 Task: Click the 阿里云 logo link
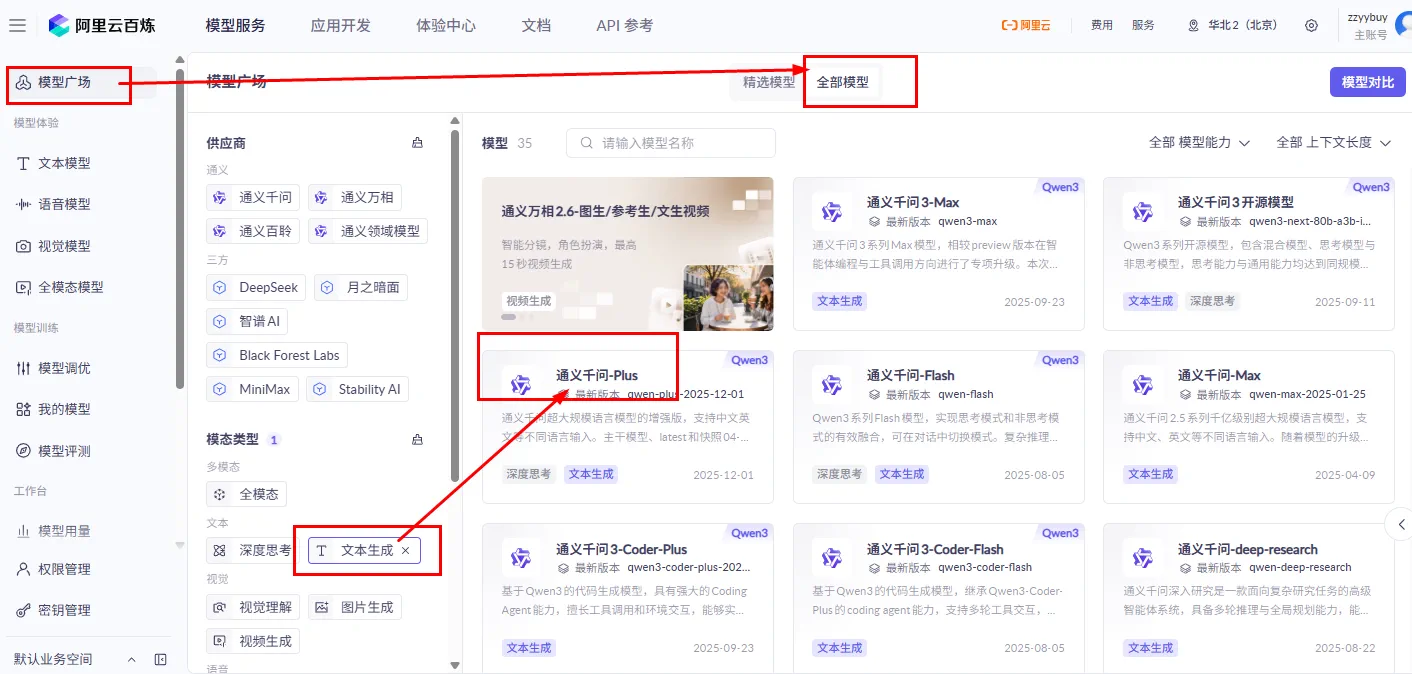click(x=1026, y=25)
